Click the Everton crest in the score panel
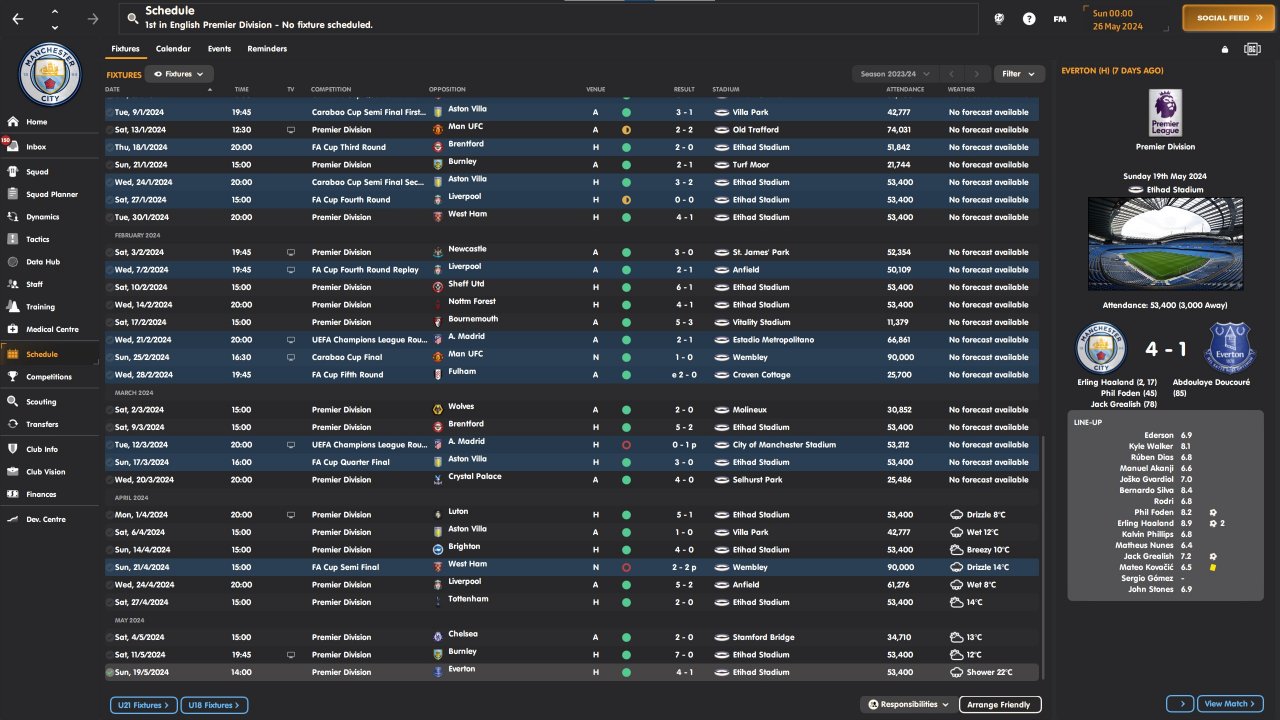 (x=1230, y=347)
